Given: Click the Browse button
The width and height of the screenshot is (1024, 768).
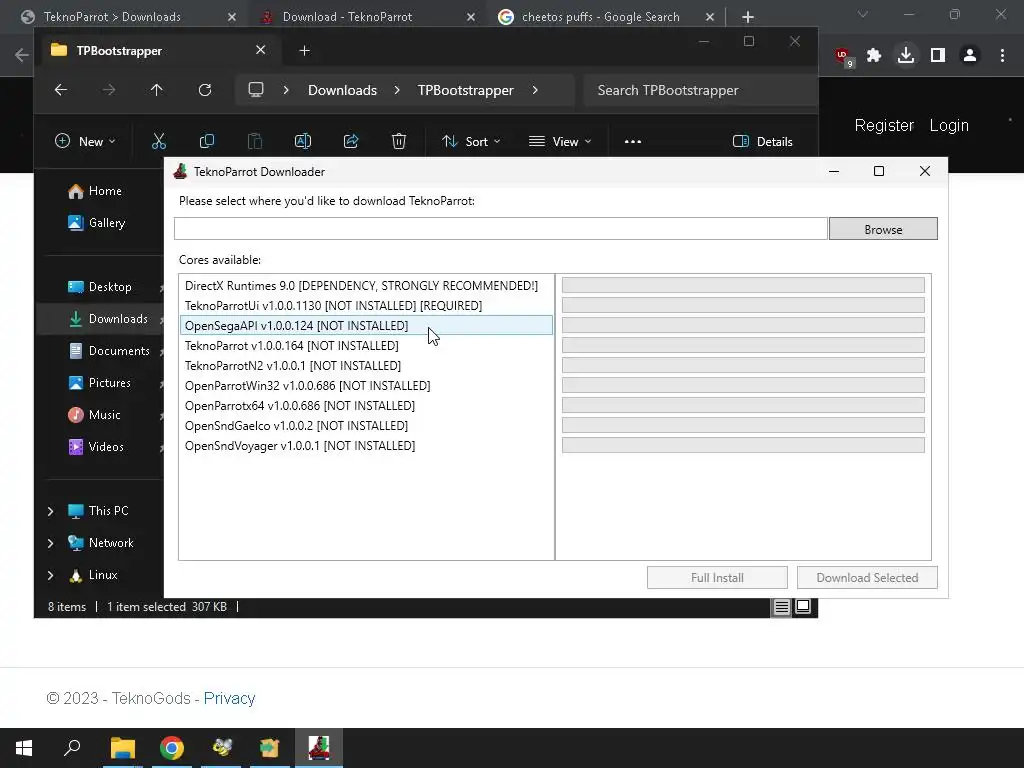Looking at the screenshot, I should pyautogui.click(x=883, y=229).
